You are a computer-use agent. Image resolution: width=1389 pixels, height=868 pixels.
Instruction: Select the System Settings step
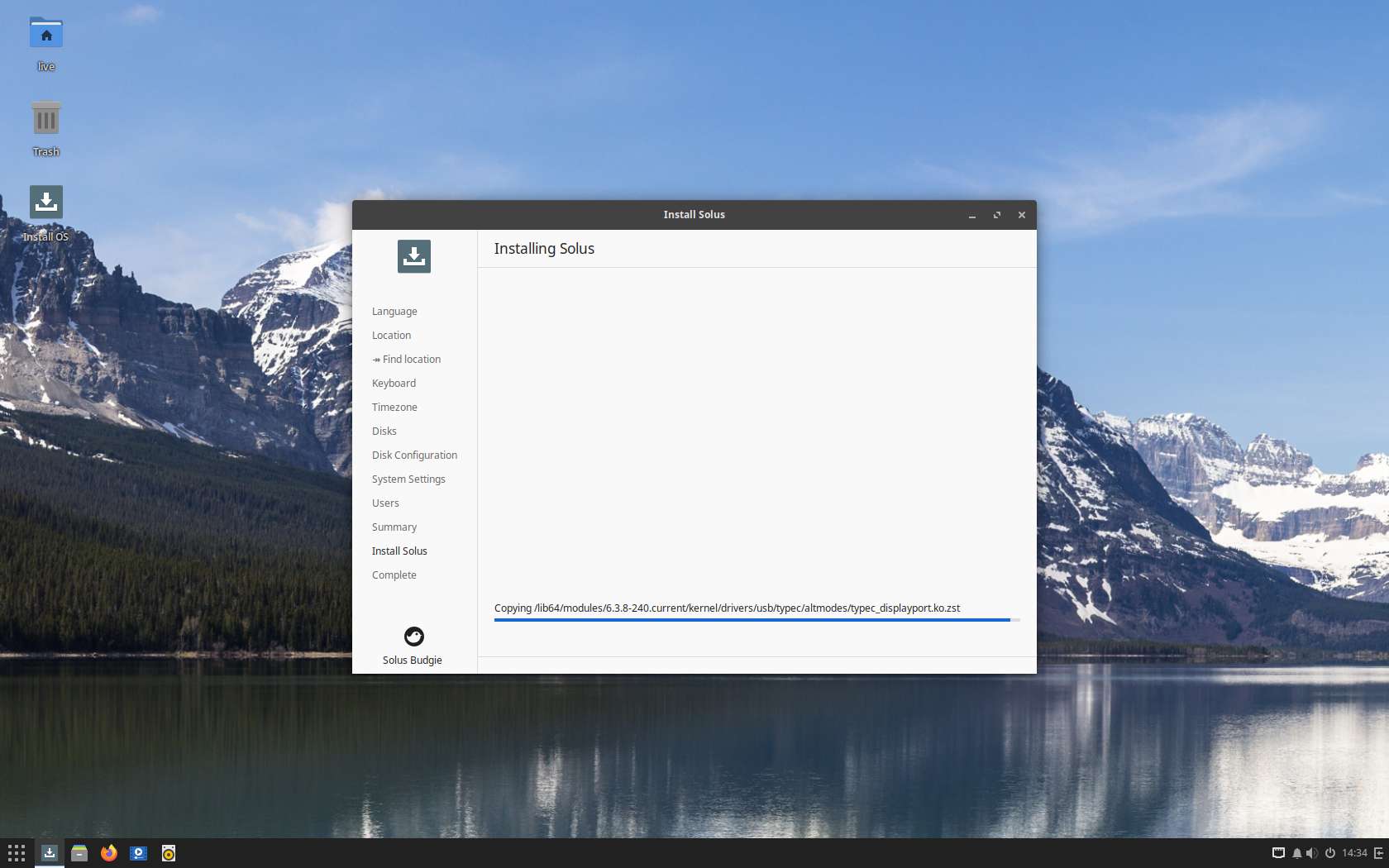click(x=408, y=479)
